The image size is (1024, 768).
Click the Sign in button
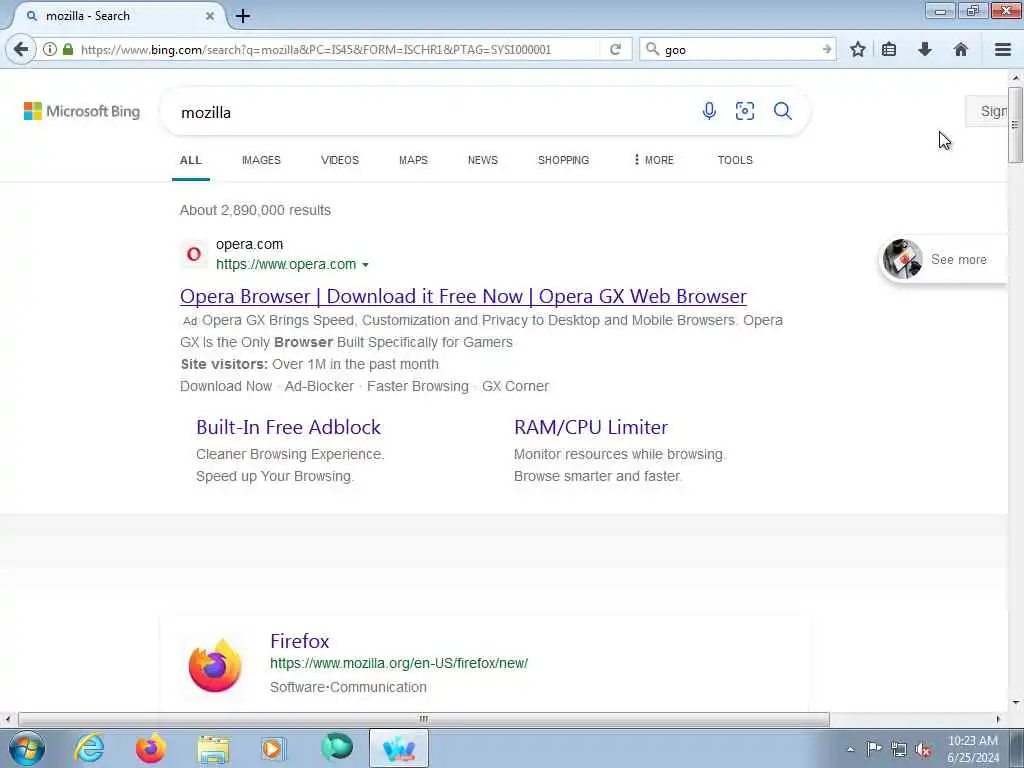(987, 112)
